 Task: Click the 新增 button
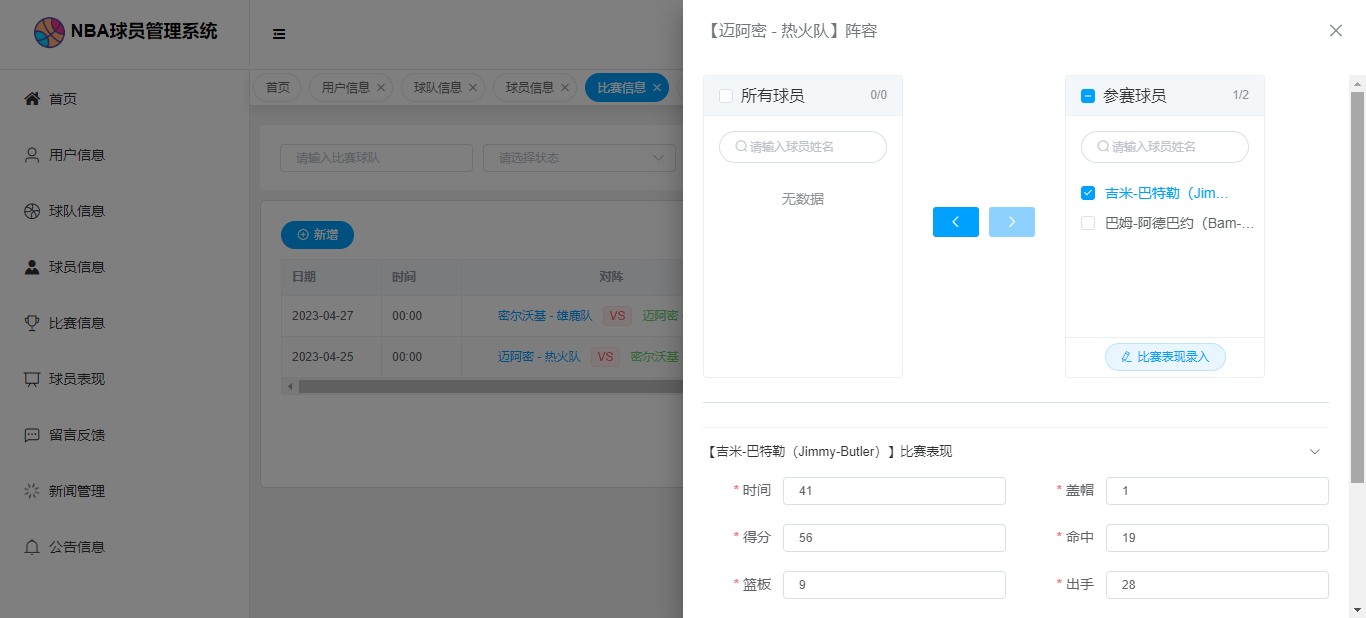317,235
